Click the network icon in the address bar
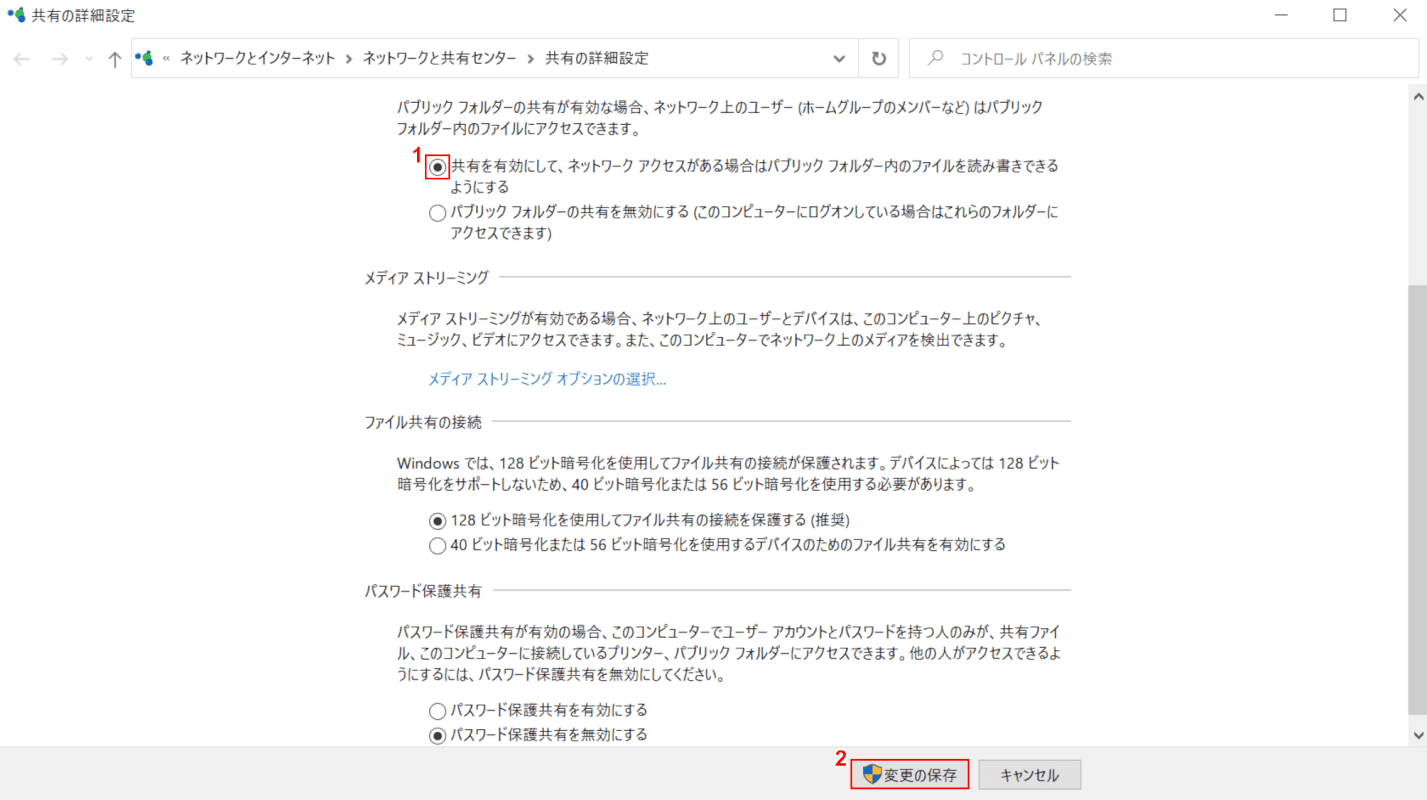1427x800 pixels. [145, 58]
